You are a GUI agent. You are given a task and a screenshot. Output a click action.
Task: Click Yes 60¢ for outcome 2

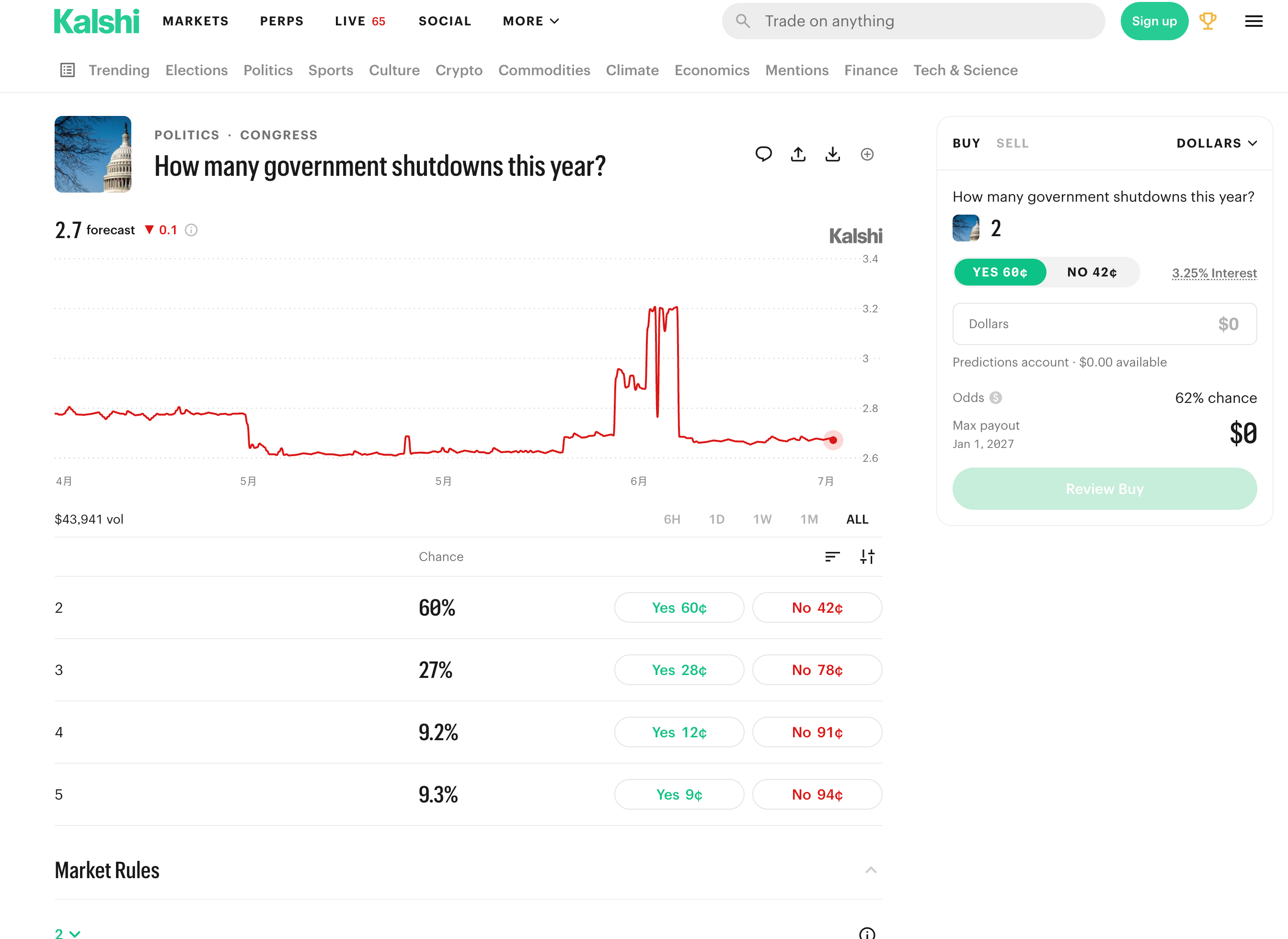[x=679, y=607]
